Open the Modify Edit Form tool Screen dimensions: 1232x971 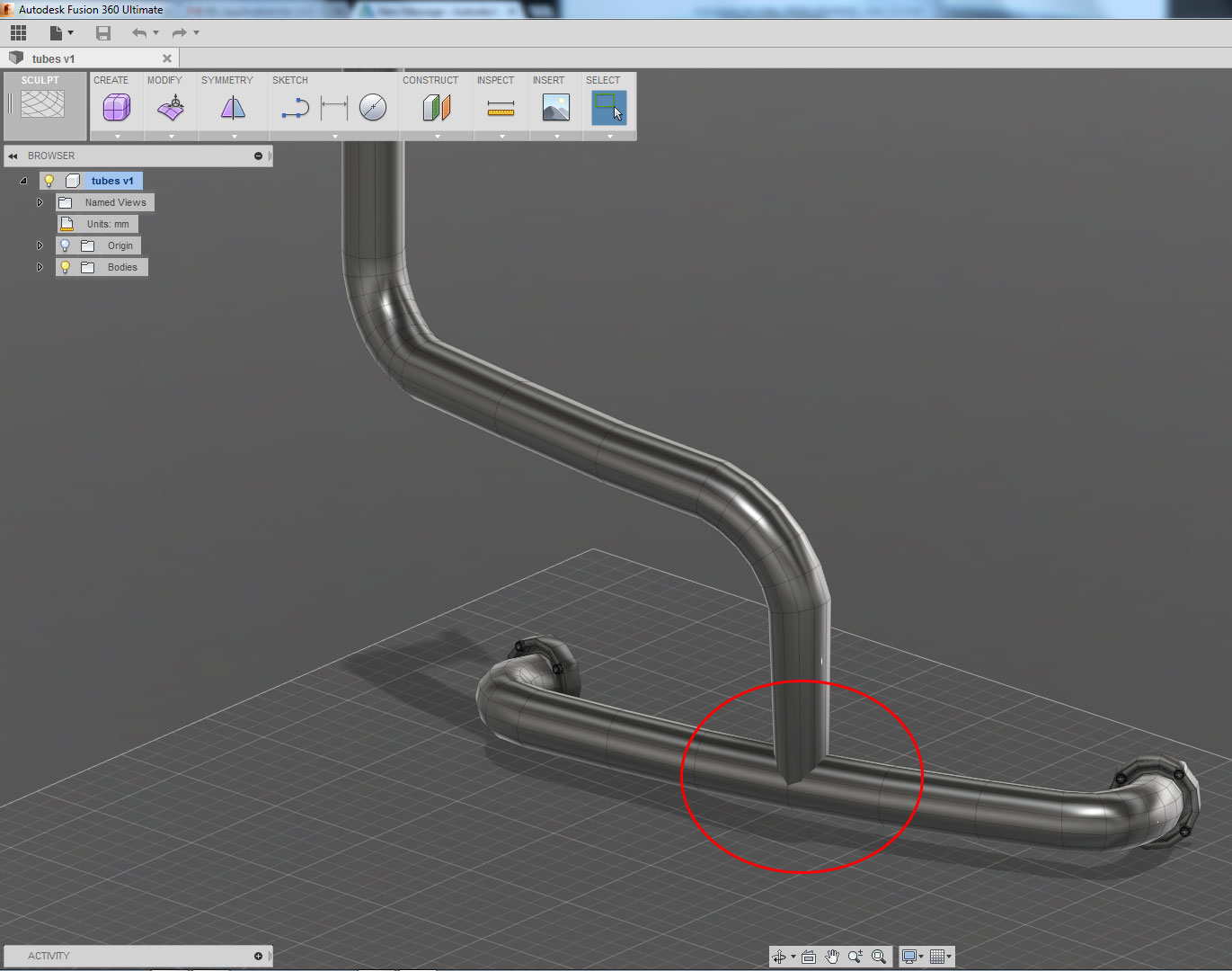pos(169,106)
